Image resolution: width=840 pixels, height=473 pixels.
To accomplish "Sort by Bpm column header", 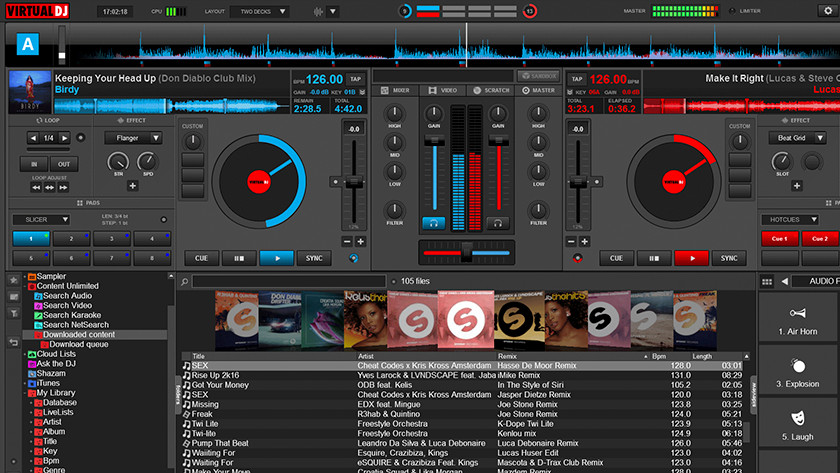I will click(x=659, y=356).
